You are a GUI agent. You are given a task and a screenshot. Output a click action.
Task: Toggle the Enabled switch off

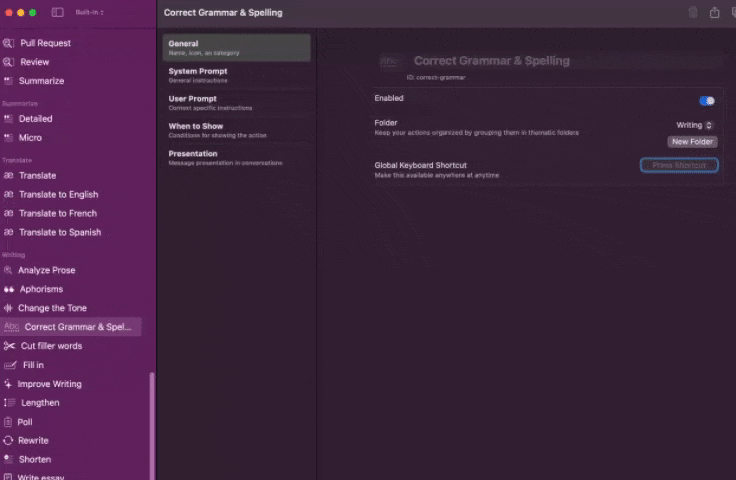(707, 101)
